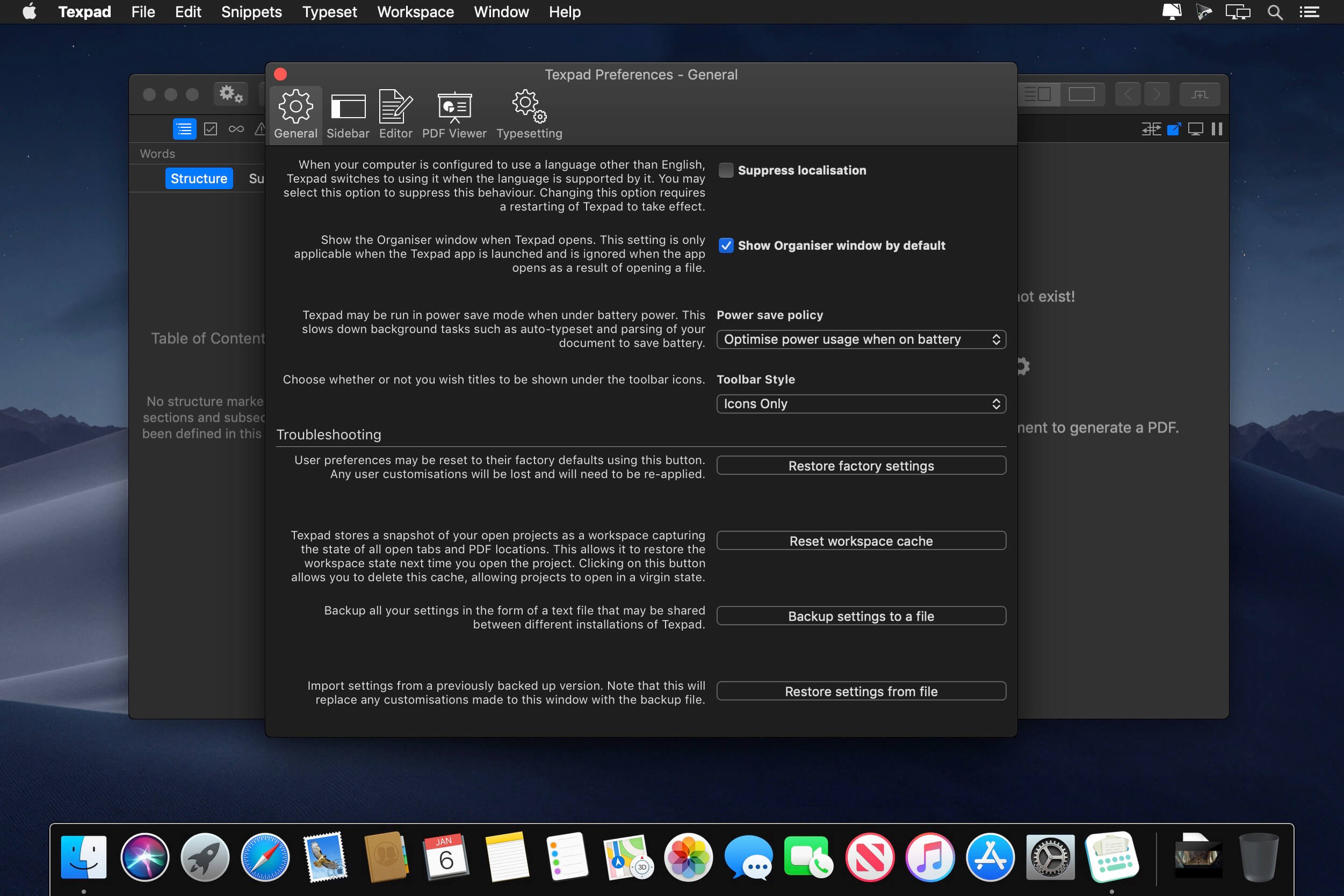Image resolution: width=1344 pixels, height=896 pixels.
Task: Enable the Suppress localisation checkbox
Action: point(726,170)
